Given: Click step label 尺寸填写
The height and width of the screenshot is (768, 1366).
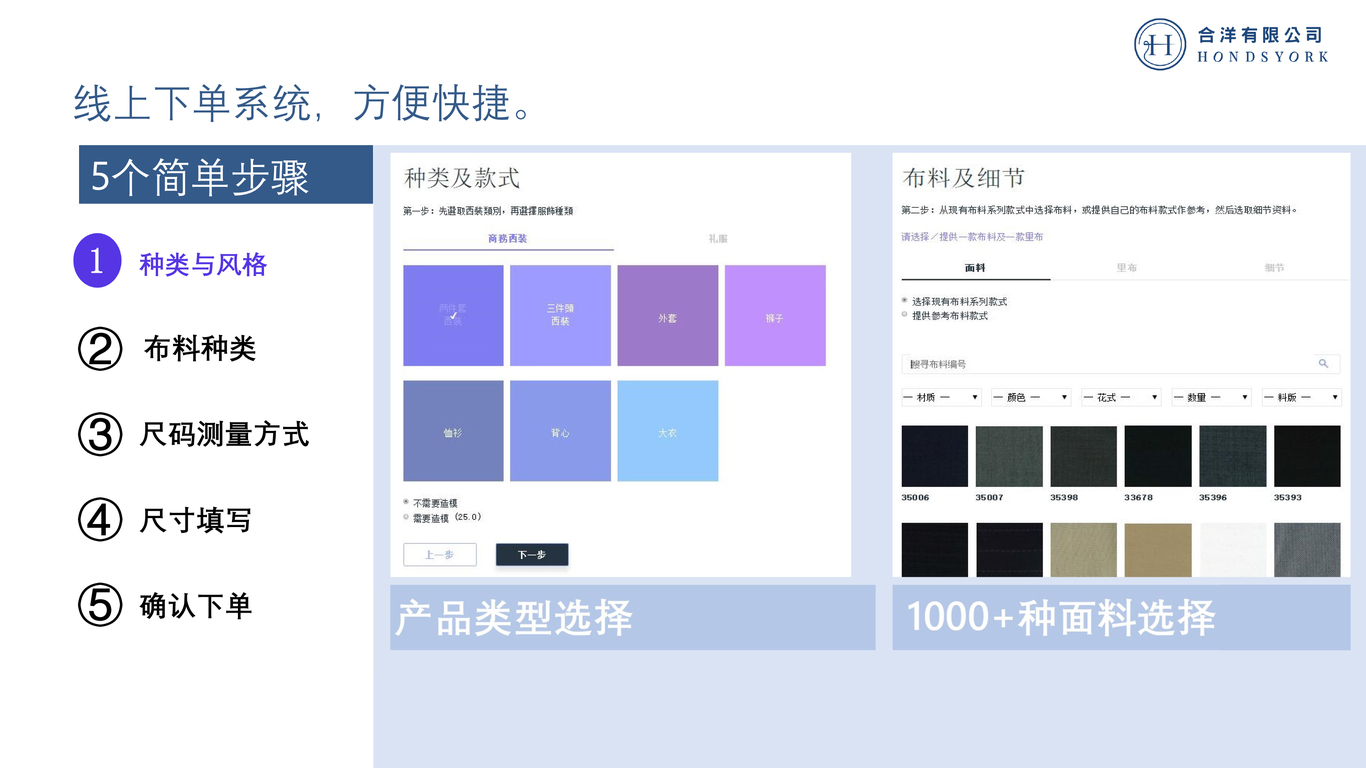Looking at the screenshot, I should point(196,520).
